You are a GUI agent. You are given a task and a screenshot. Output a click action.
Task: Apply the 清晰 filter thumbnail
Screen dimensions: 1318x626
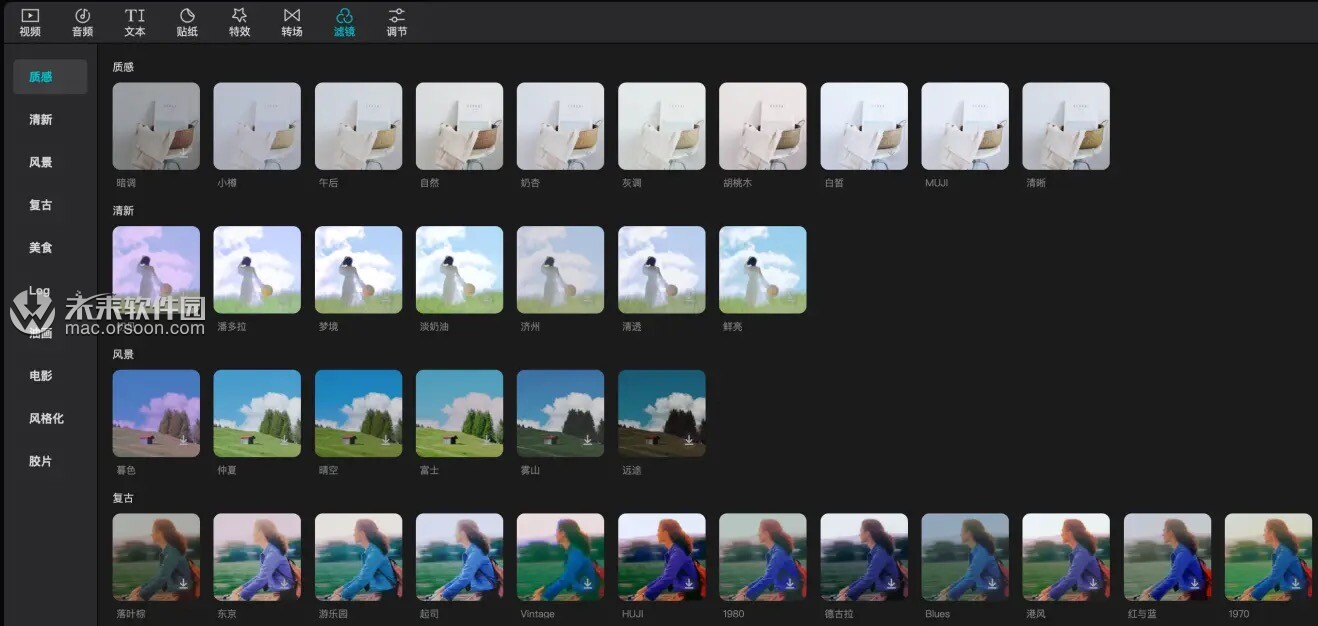point(1066,126)
